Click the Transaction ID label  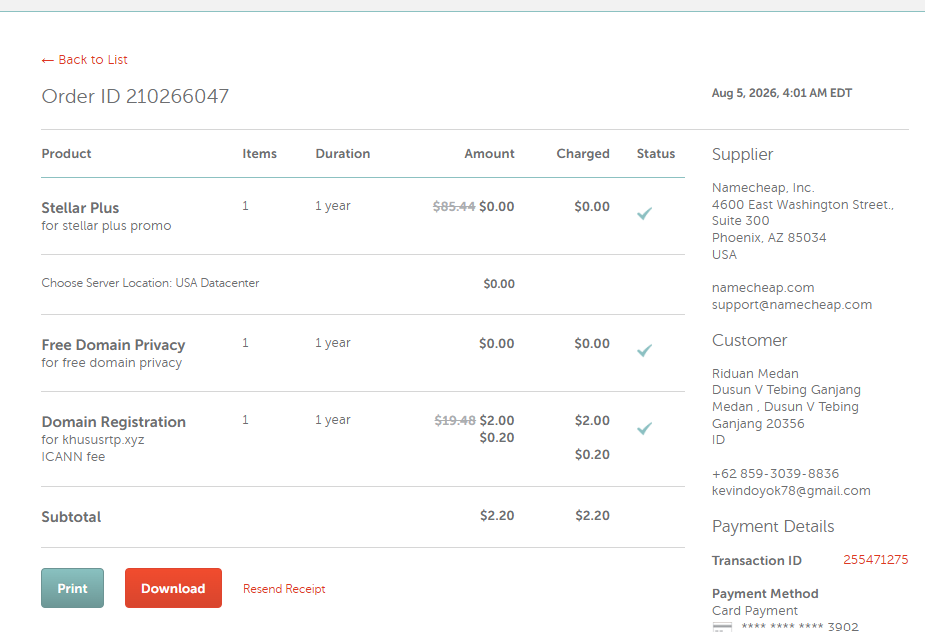(756, 561)
